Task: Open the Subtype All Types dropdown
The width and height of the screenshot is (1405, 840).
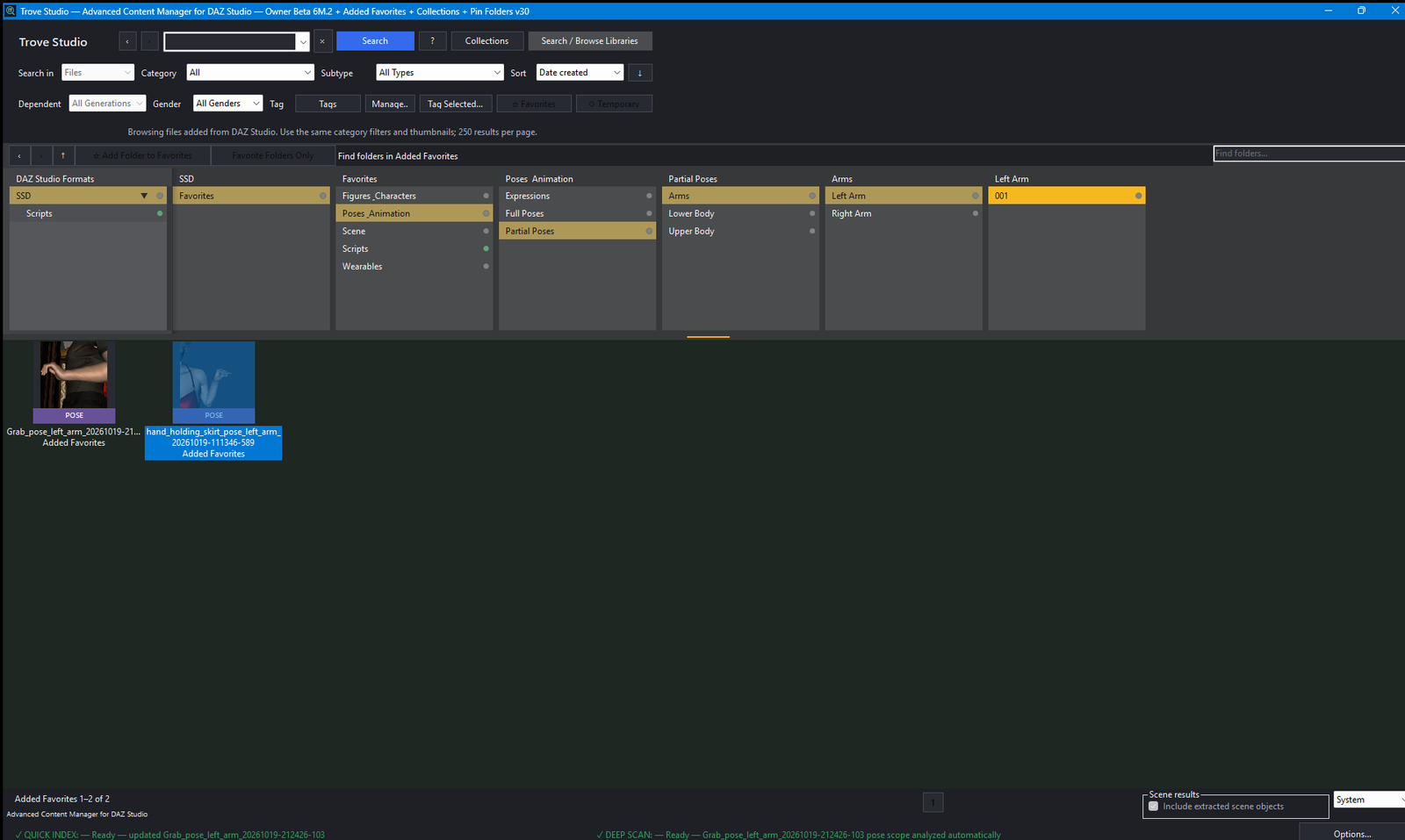Action: (x=440, y=73)
